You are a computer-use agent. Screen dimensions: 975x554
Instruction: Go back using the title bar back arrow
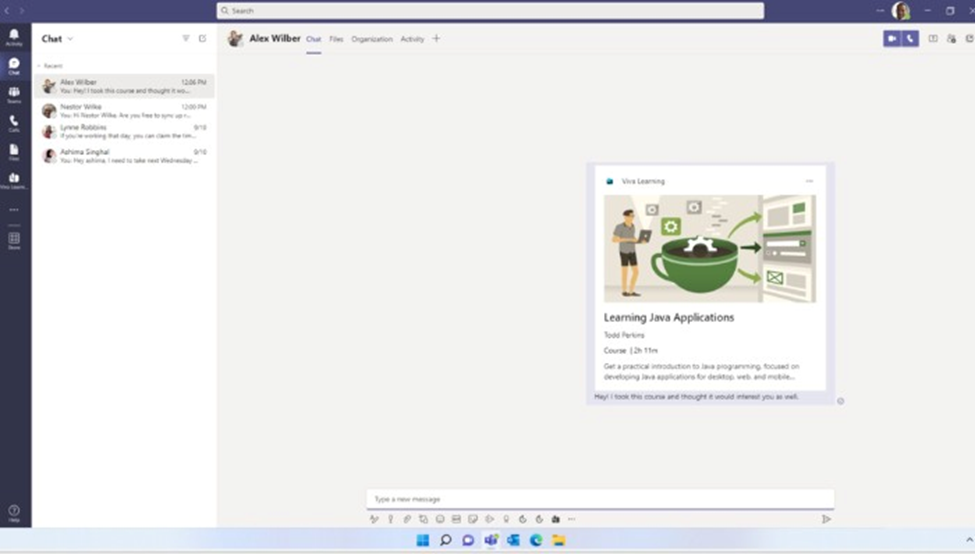click(7, 11)
